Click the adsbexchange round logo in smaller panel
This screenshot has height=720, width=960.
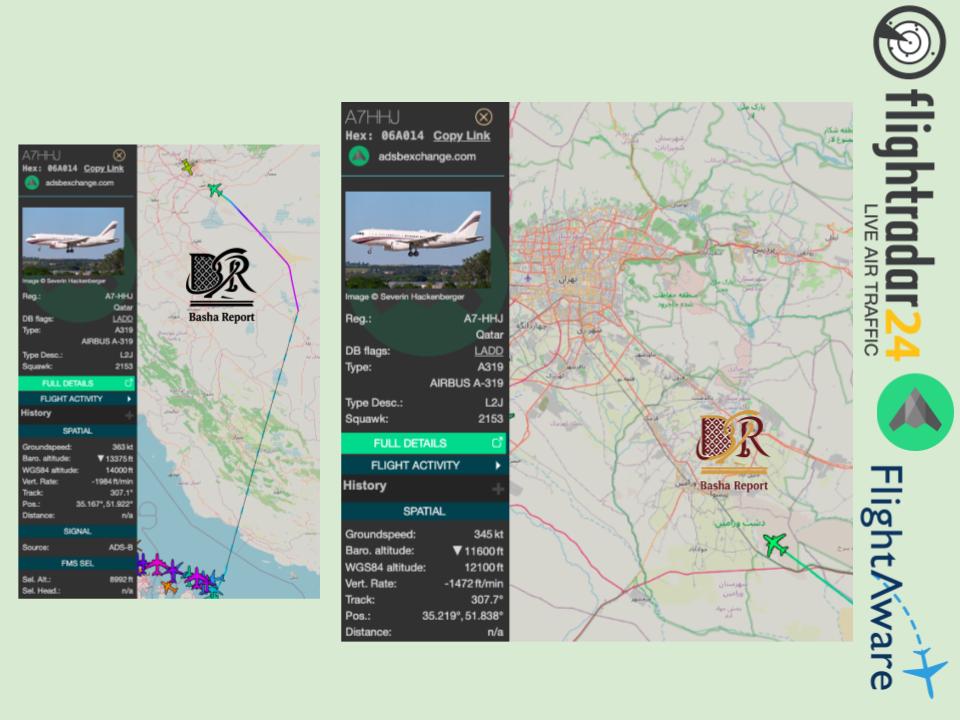(32, 182)
